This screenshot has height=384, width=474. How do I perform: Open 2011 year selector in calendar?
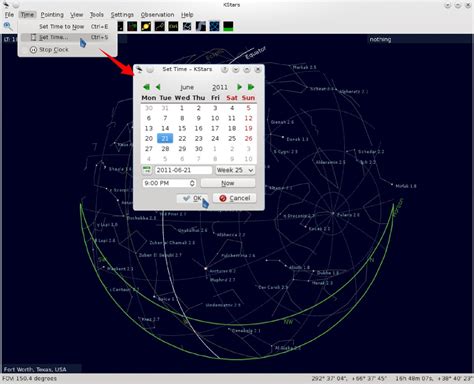point(220,87)
